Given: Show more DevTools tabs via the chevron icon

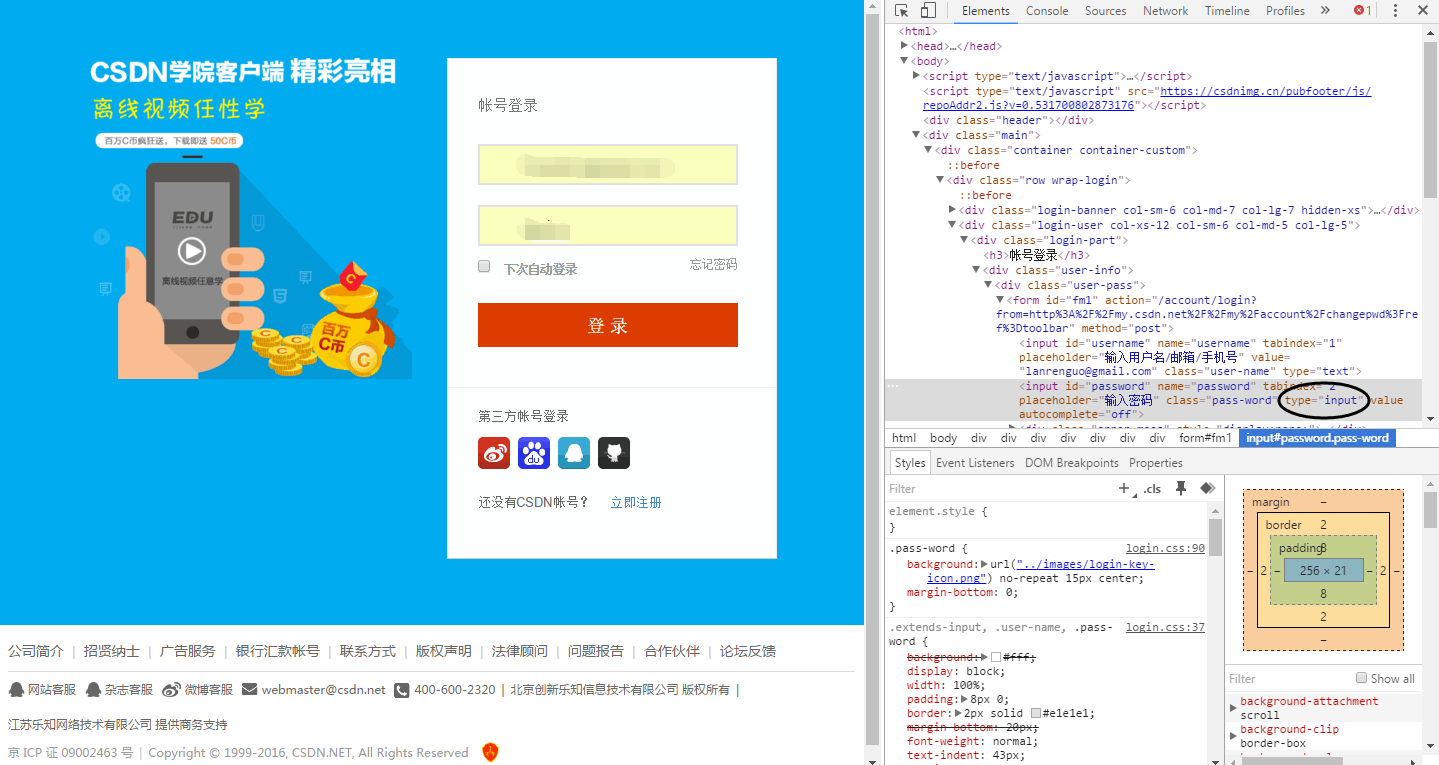Looking at the screenshot, I should pos(1325,11).
